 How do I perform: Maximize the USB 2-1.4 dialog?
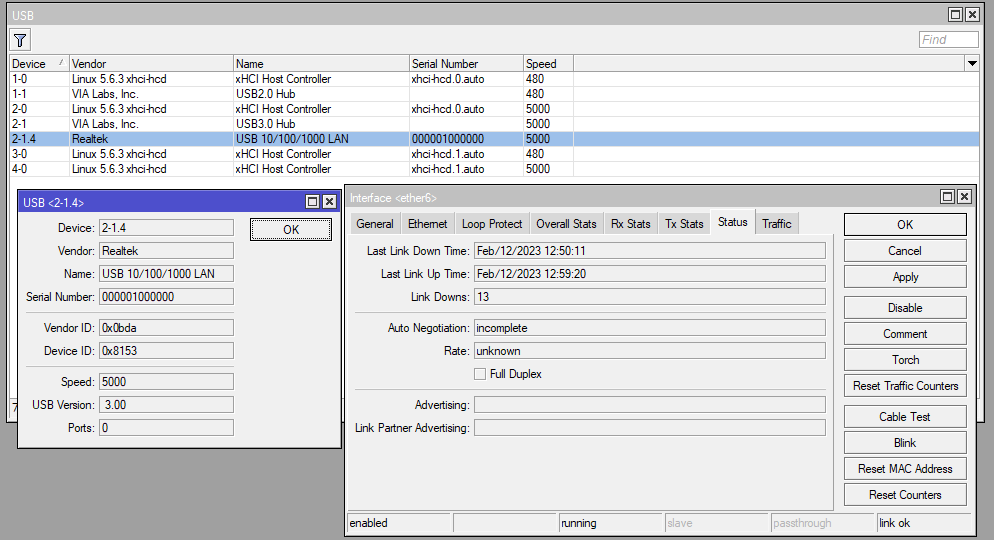[x=313, y=202]
